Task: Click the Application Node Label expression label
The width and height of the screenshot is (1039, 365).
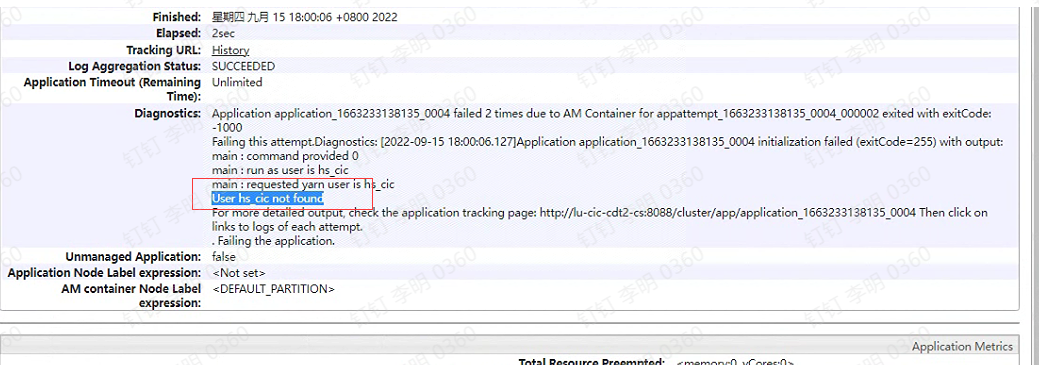Action: coord(104,273)
